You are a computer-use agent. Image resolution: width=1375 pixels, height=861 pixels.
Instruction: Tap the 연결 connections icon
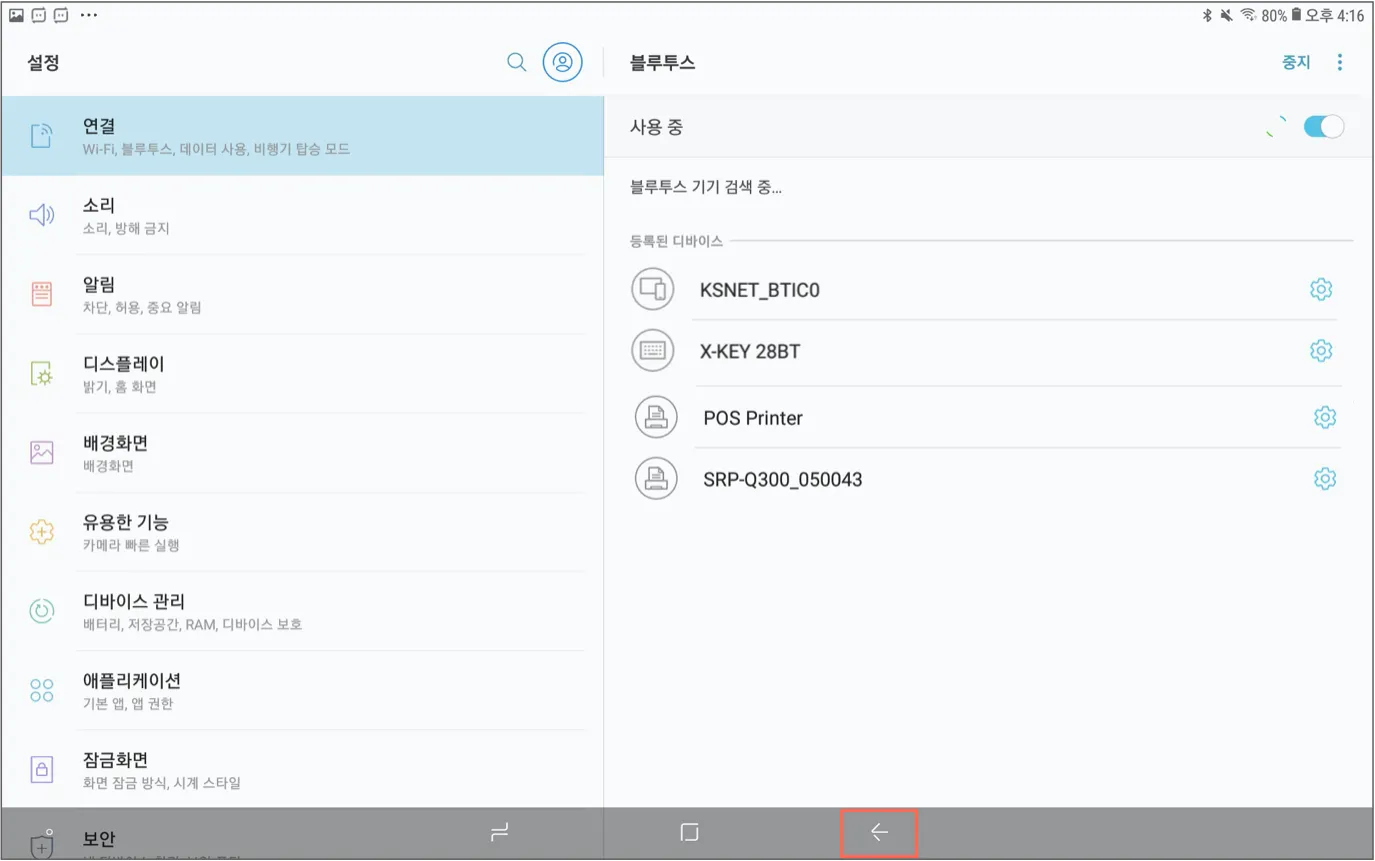tap(41, 136)
